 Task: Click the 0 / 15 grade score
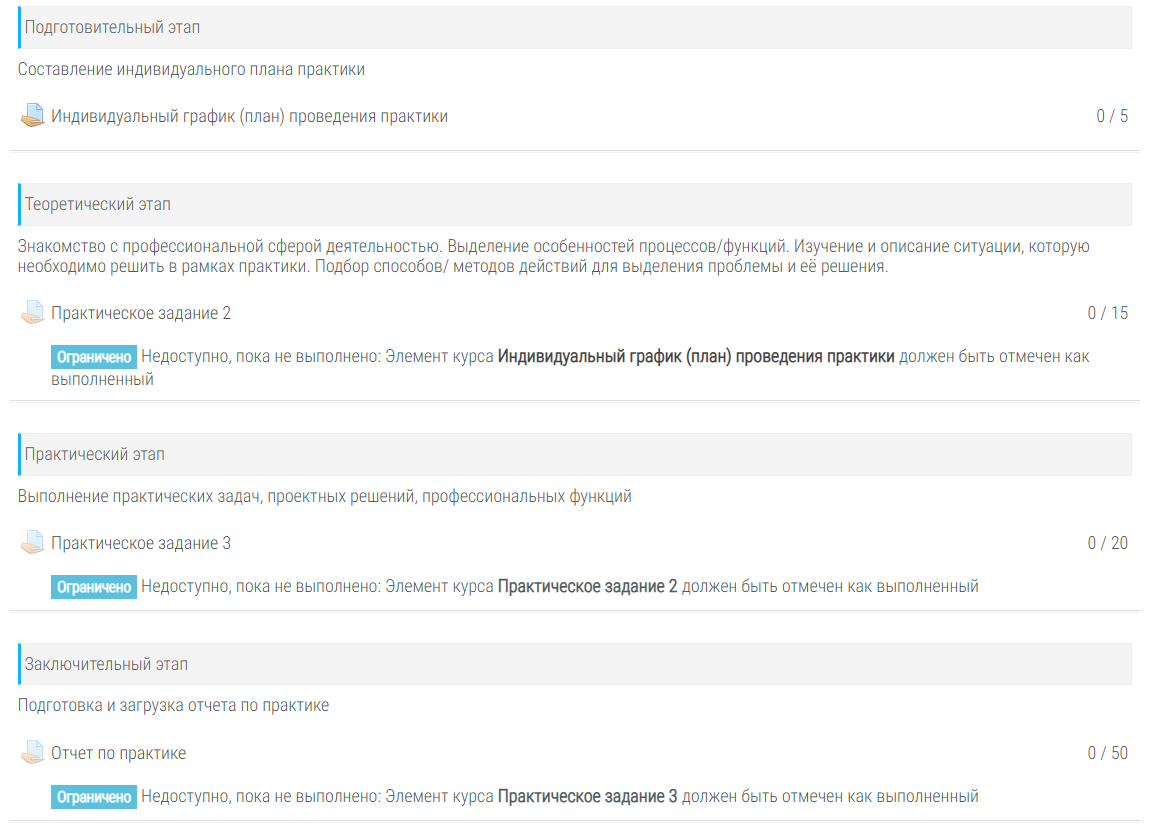pos(1108,313)
